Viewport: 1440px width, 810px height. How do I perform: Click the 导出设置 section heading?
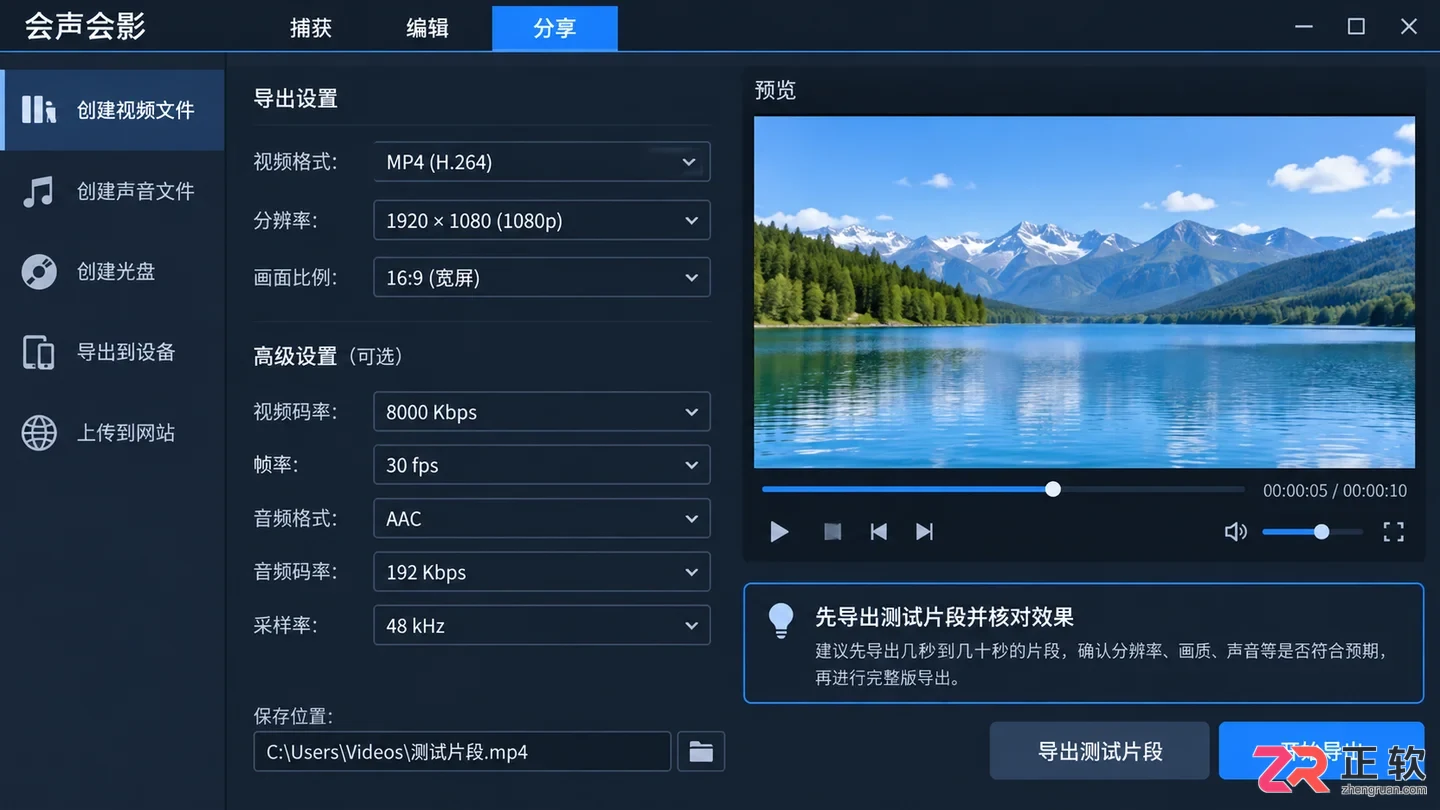click(x=296, y=99)
